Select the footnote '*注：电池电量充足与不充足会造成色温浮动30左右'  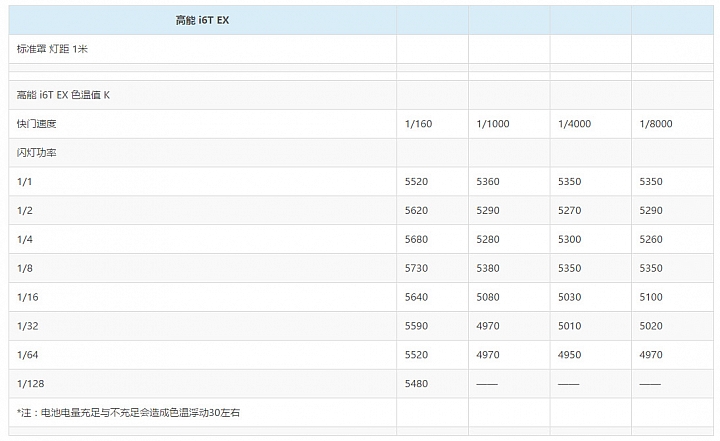[128, 413]
